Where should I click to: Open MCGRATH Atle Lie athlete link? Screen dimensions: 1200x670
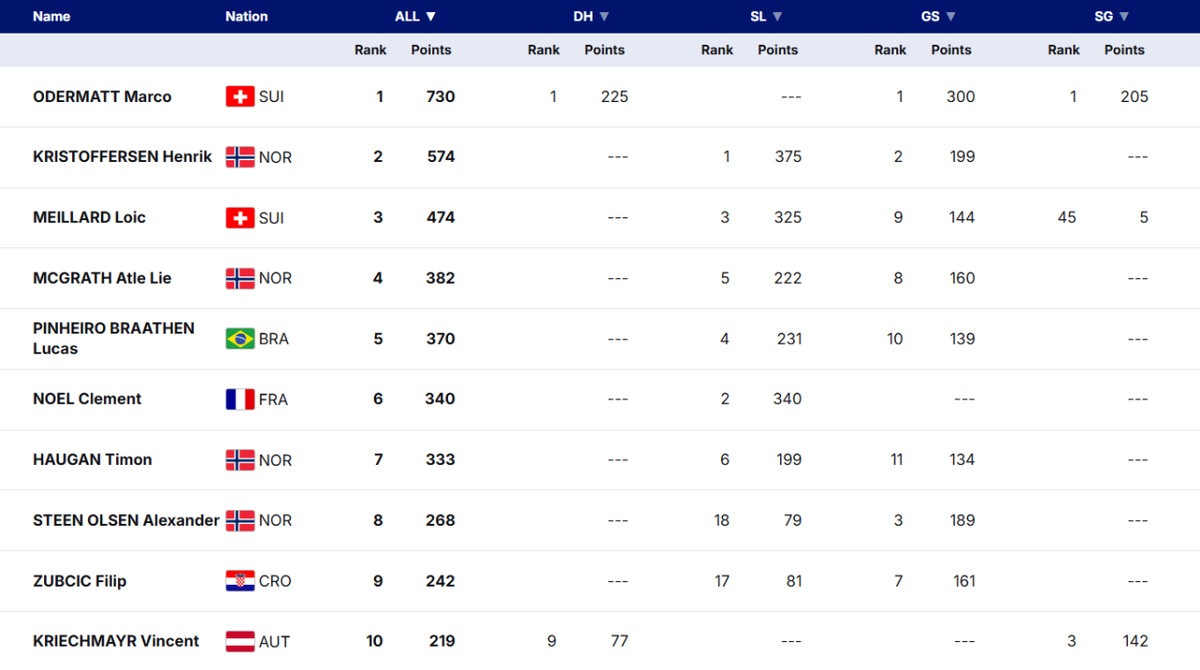[x=102, y=278]
